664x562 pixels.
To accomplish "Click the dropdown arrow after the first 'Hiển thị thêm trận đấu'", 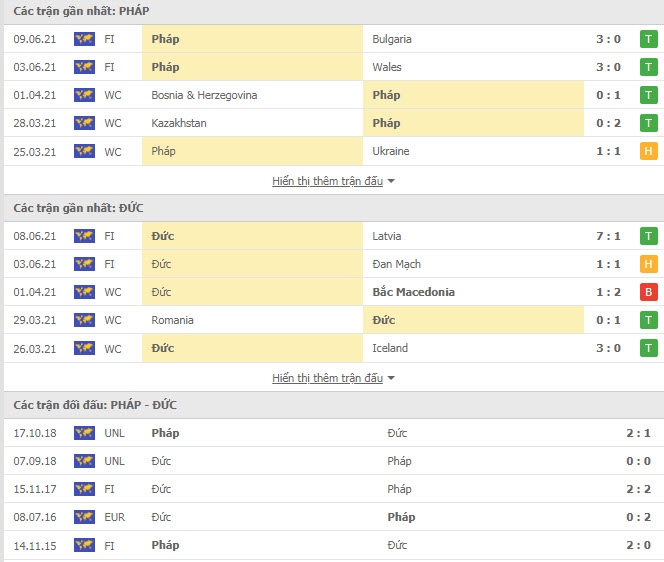I will click(x=391, y=181).
